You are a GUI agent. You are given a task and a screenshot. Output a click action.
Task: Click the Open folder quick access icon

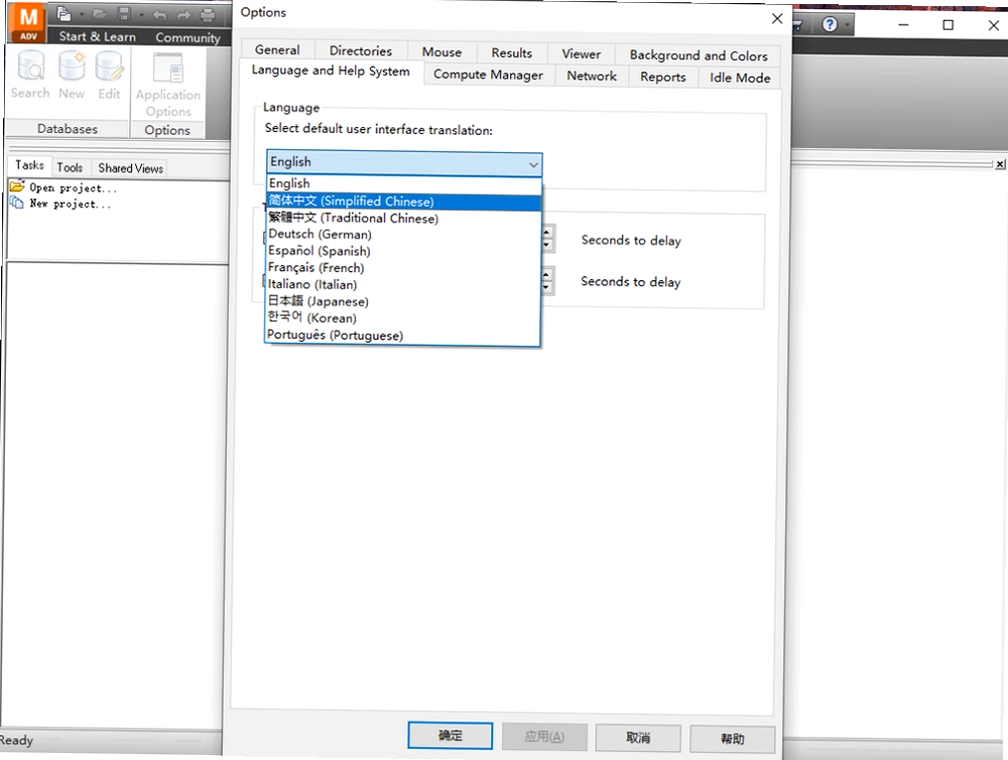100,14
